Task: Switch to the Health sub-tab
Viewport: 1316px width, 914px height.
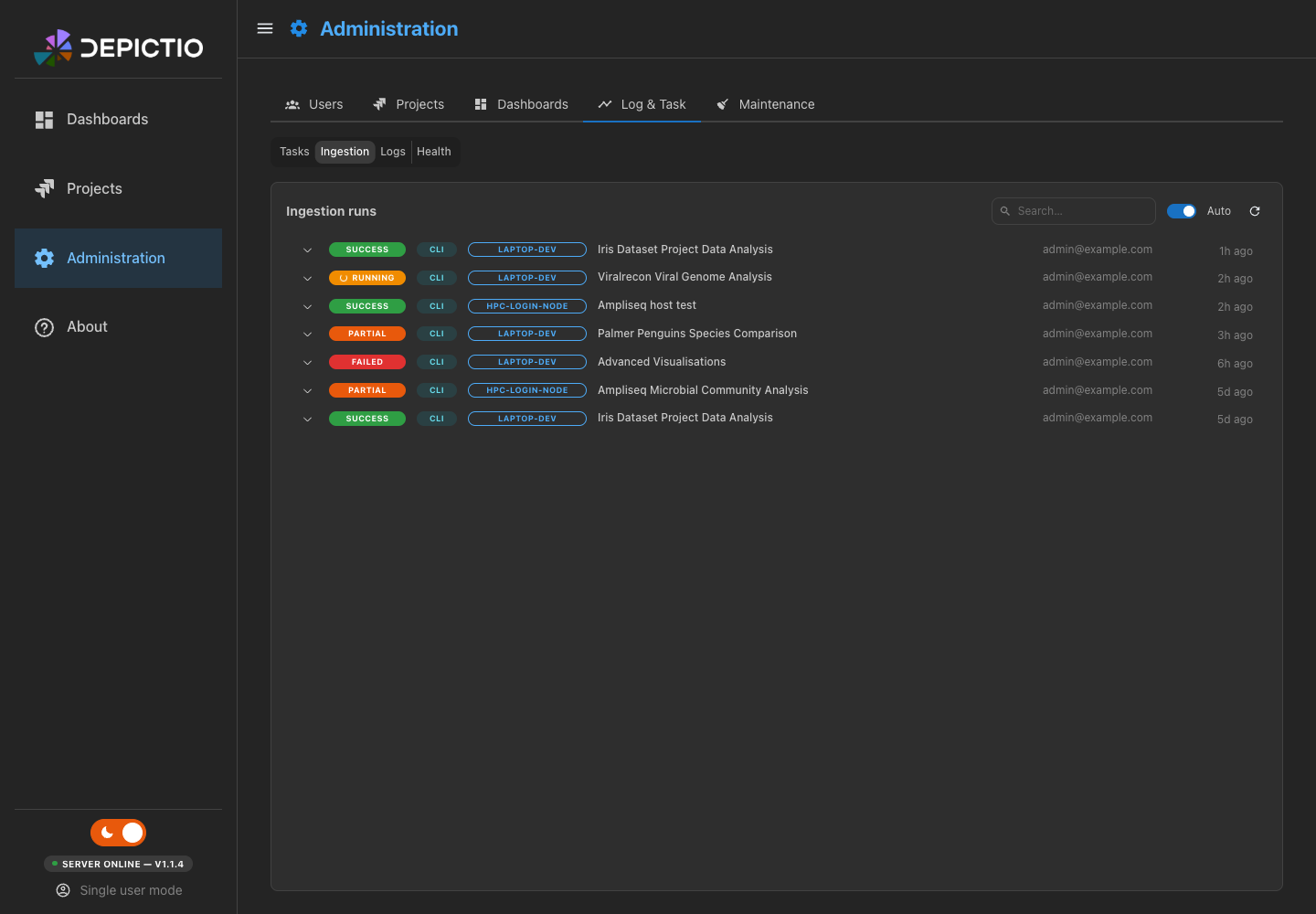Action: coord(434,152)
